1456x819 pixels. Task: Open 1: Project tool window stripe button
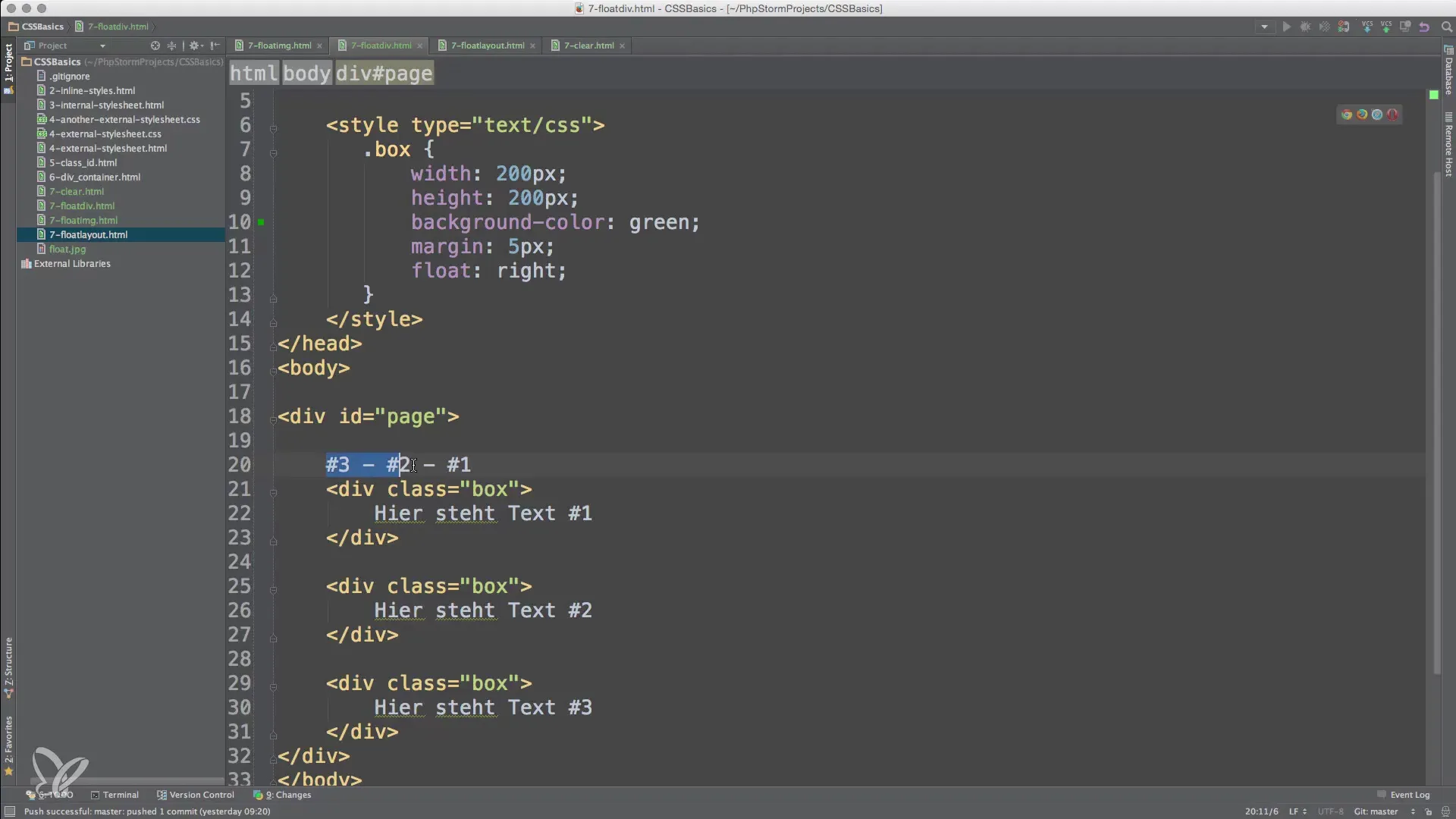pyautogui.click(x=8, y=68)
